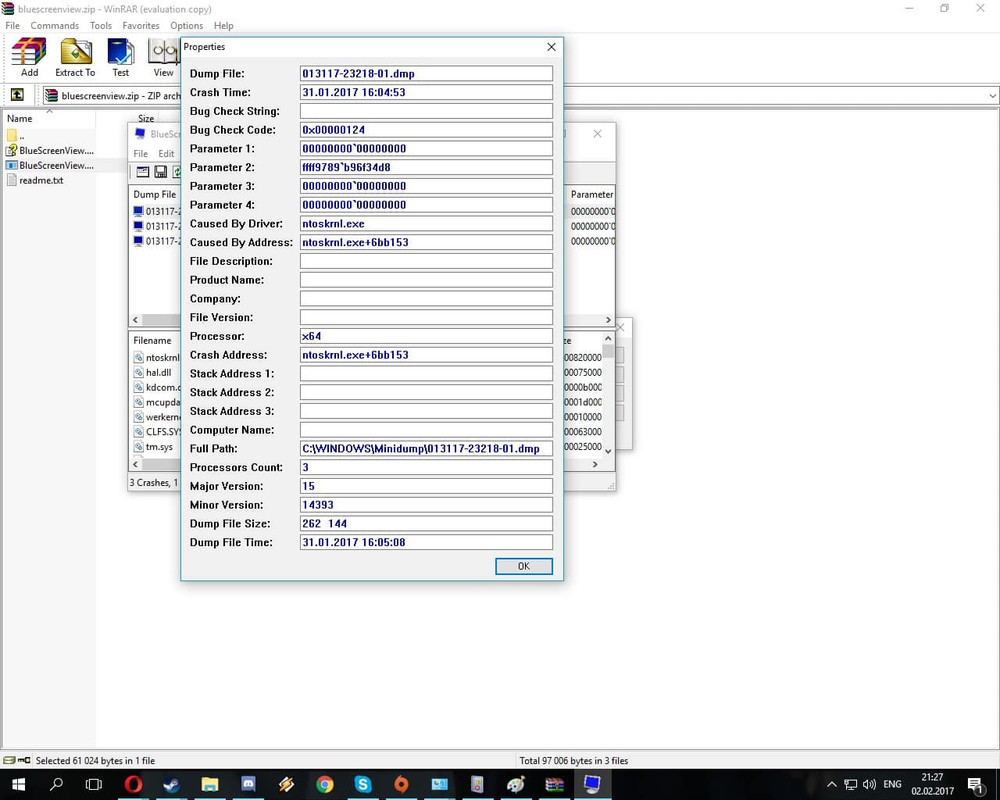Show hidden system tray icons chevron
This screenshot has height=800, width=1000.
click(831, 784)
